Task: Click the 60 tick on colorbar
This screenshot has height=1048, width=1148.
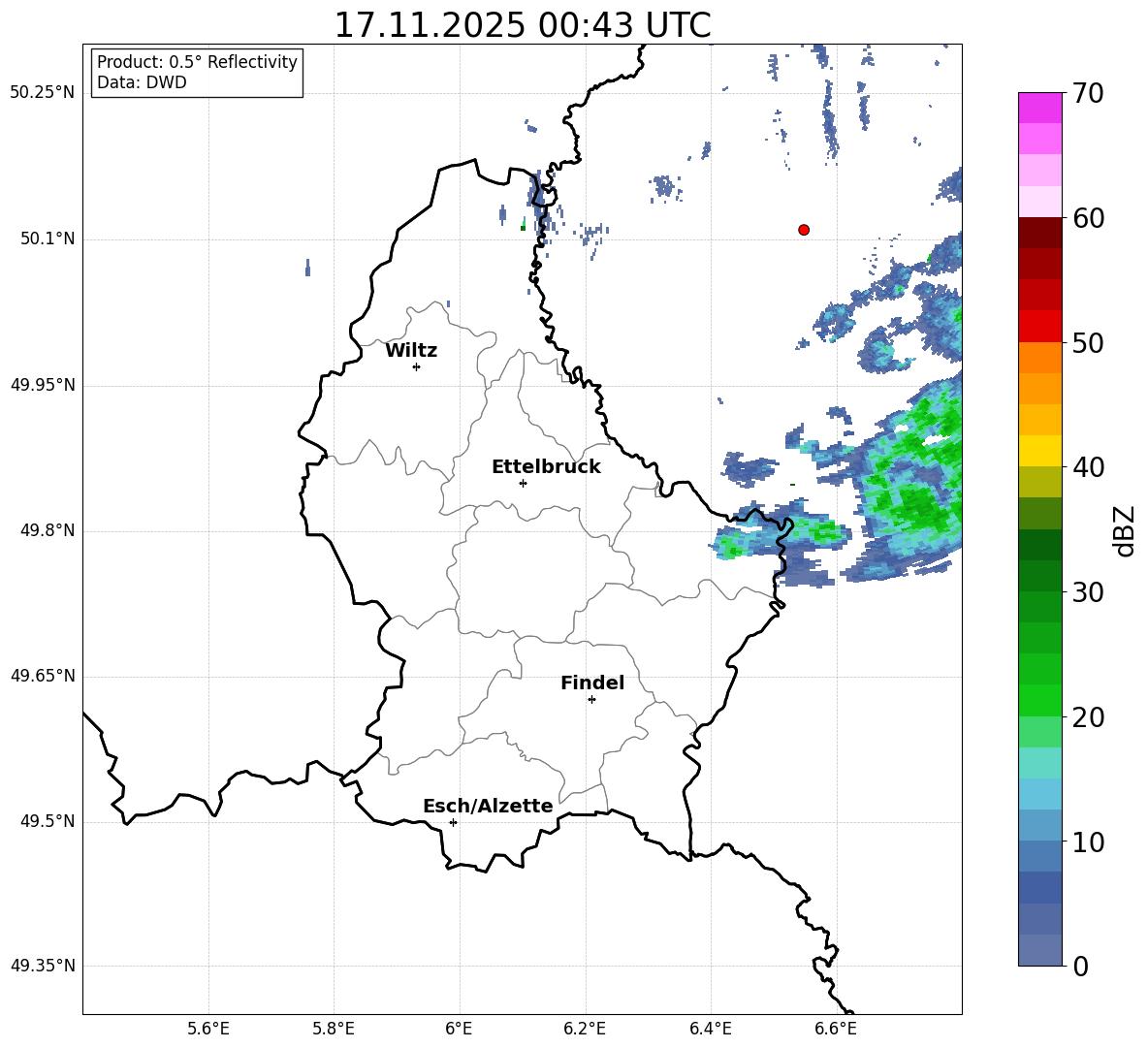Action: [x=1088, y=218]
